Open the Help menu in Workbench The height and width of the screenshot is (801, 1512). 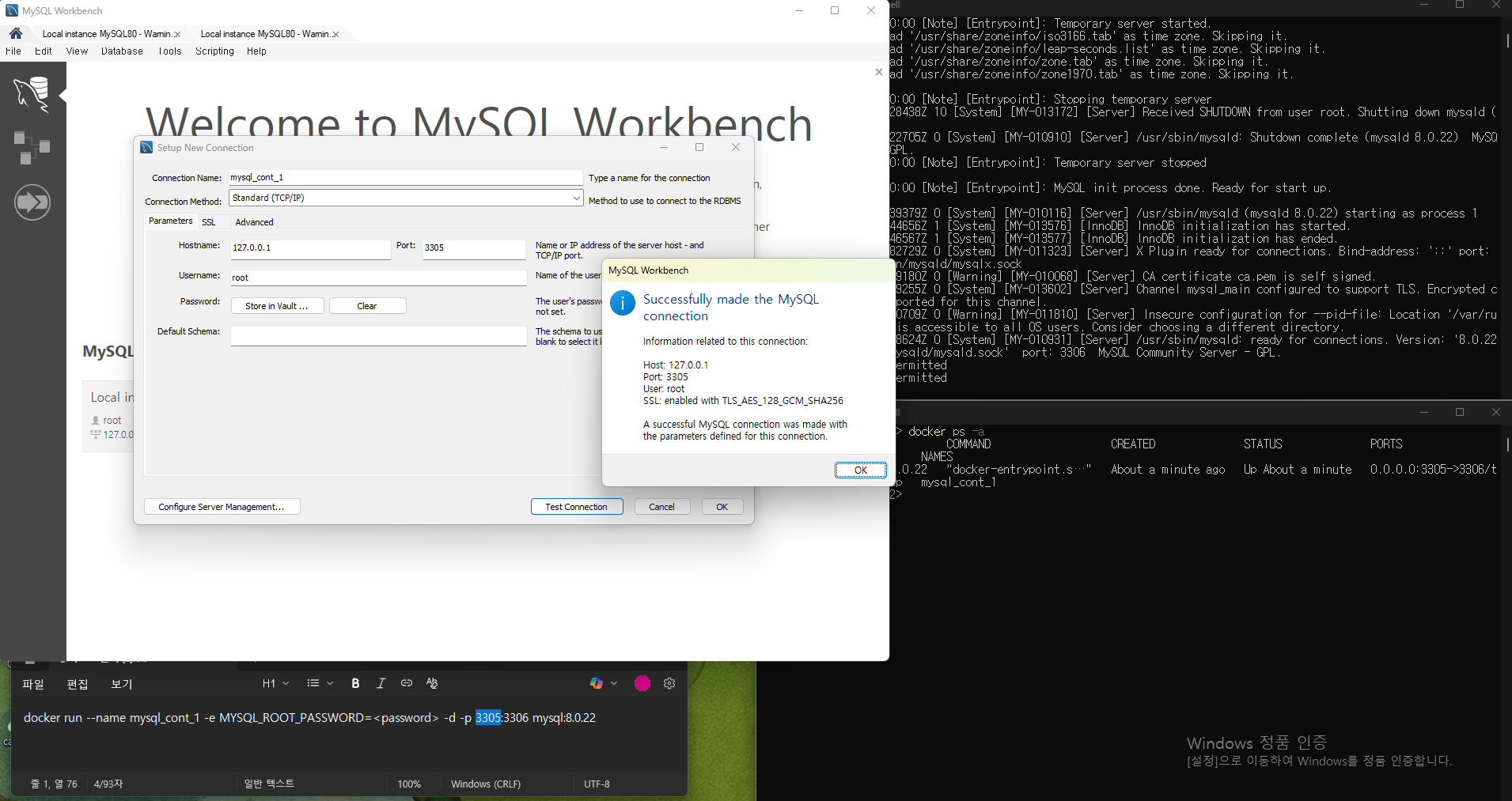[256, 51]
